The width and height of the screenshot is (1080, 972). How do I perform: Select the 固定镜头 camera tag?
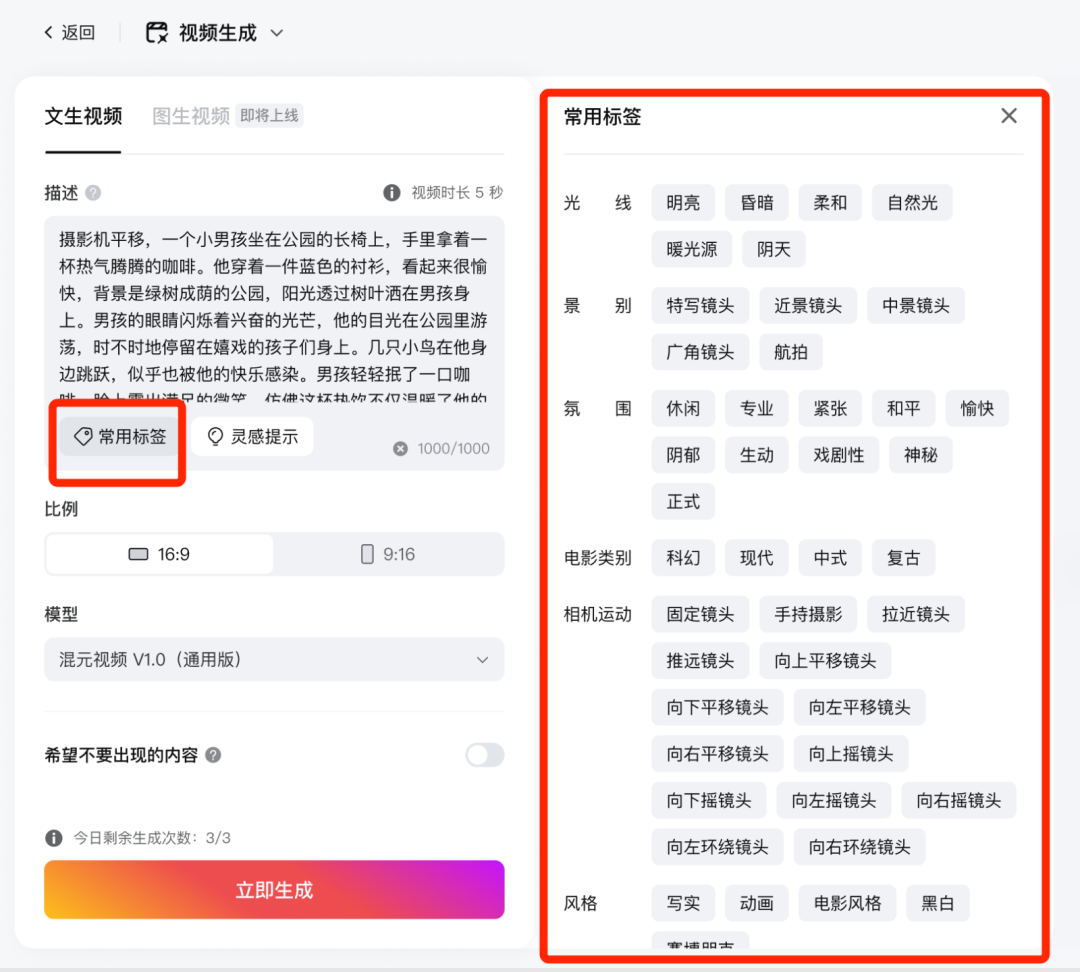(x=700, y=614)
